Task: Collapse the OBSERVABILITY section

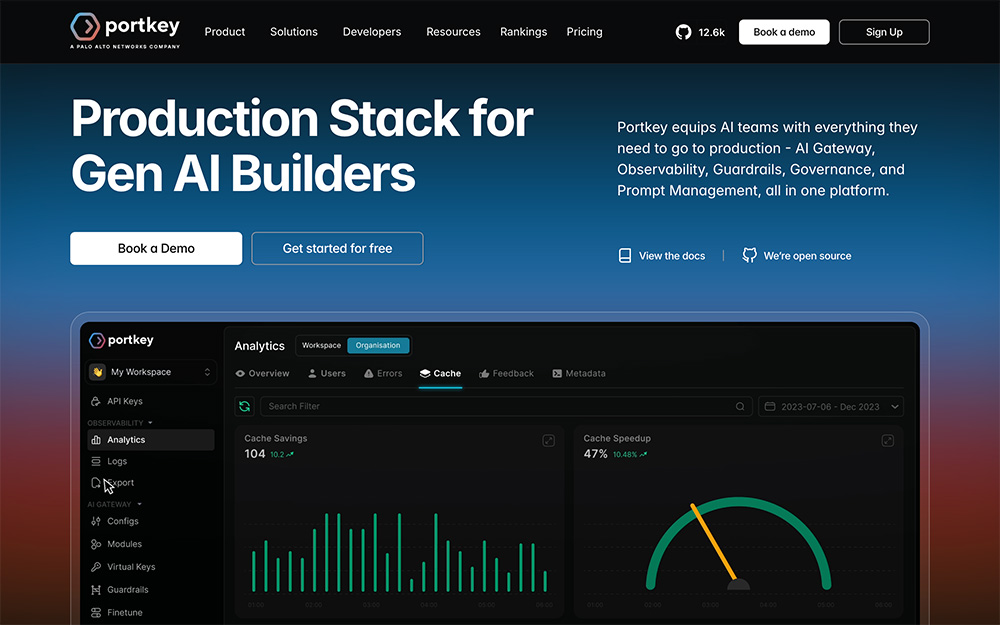Action: (120, 423)
